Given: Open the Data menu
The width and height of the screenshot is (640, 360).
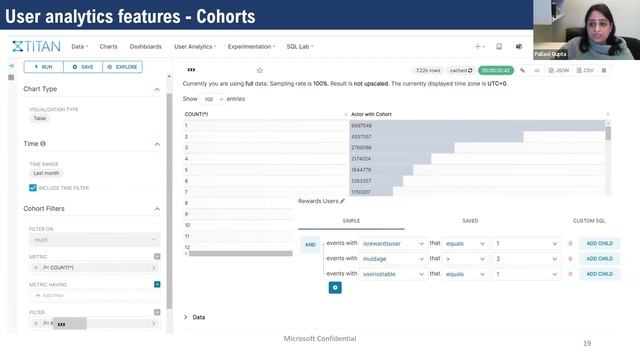Looking at the screenshot, I should tap(79, 47).
